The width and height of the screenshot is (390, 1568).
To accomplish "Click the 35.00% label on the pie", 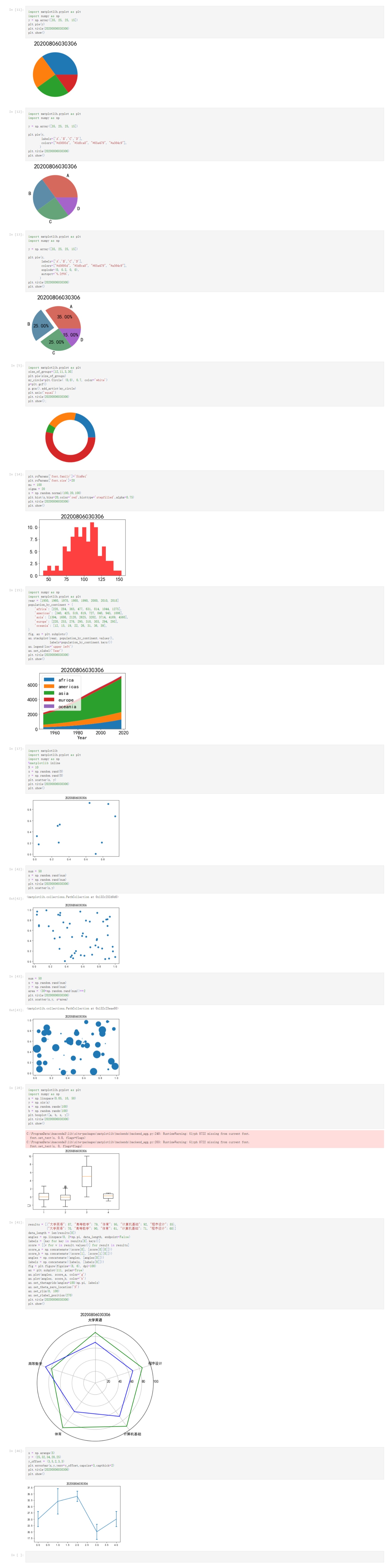I will (x=64, y=317).
